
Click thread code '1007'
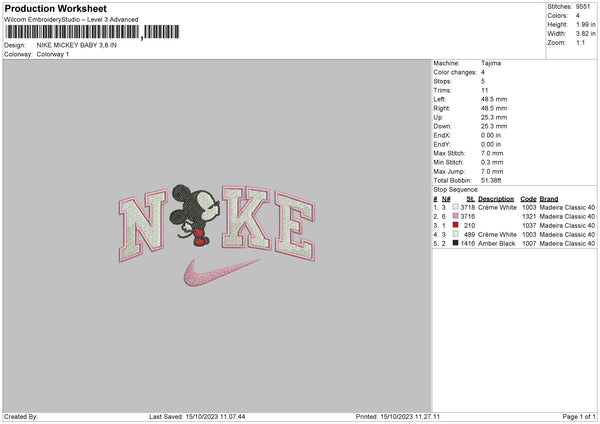[x=529, y=243]
